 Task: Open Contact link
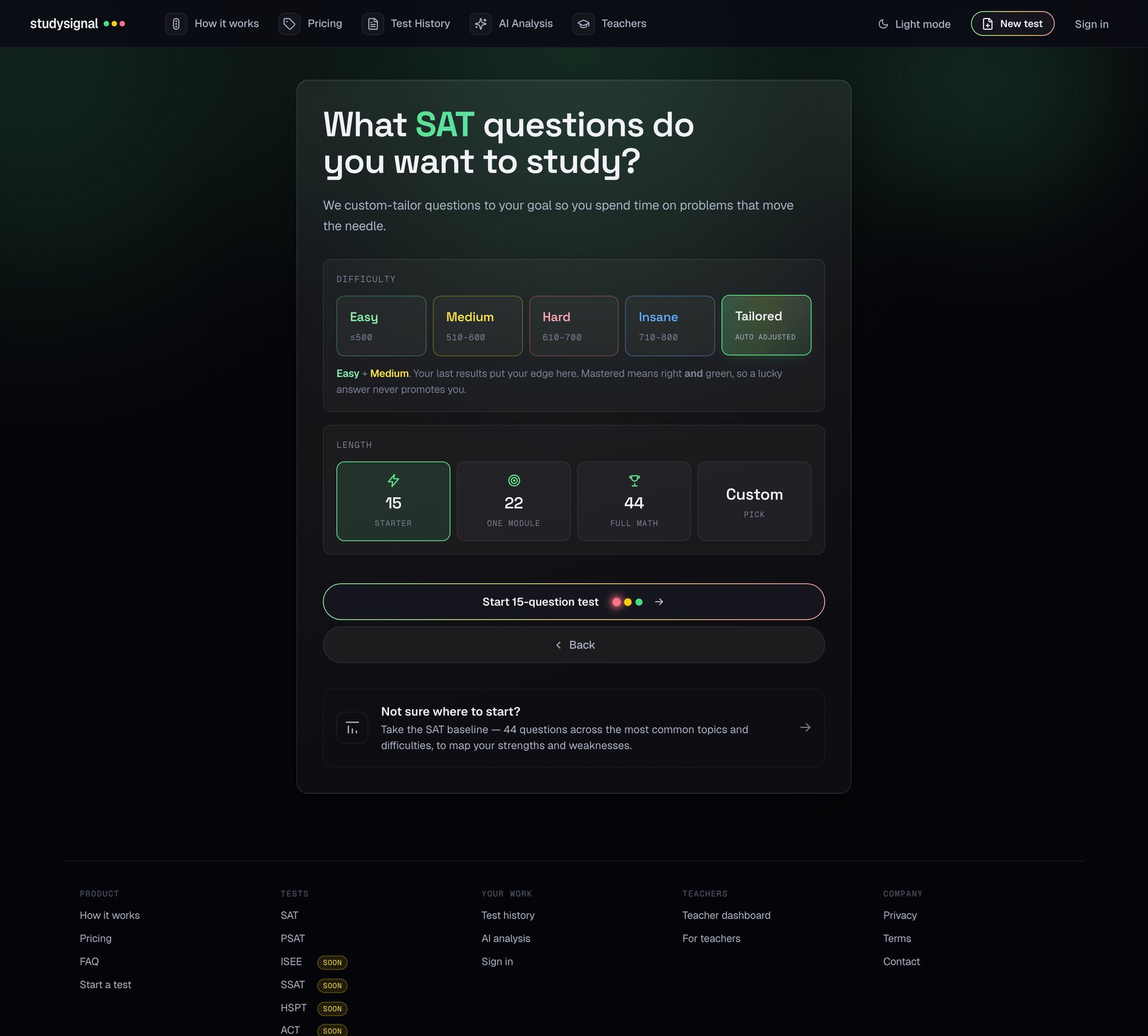(902, 961)
